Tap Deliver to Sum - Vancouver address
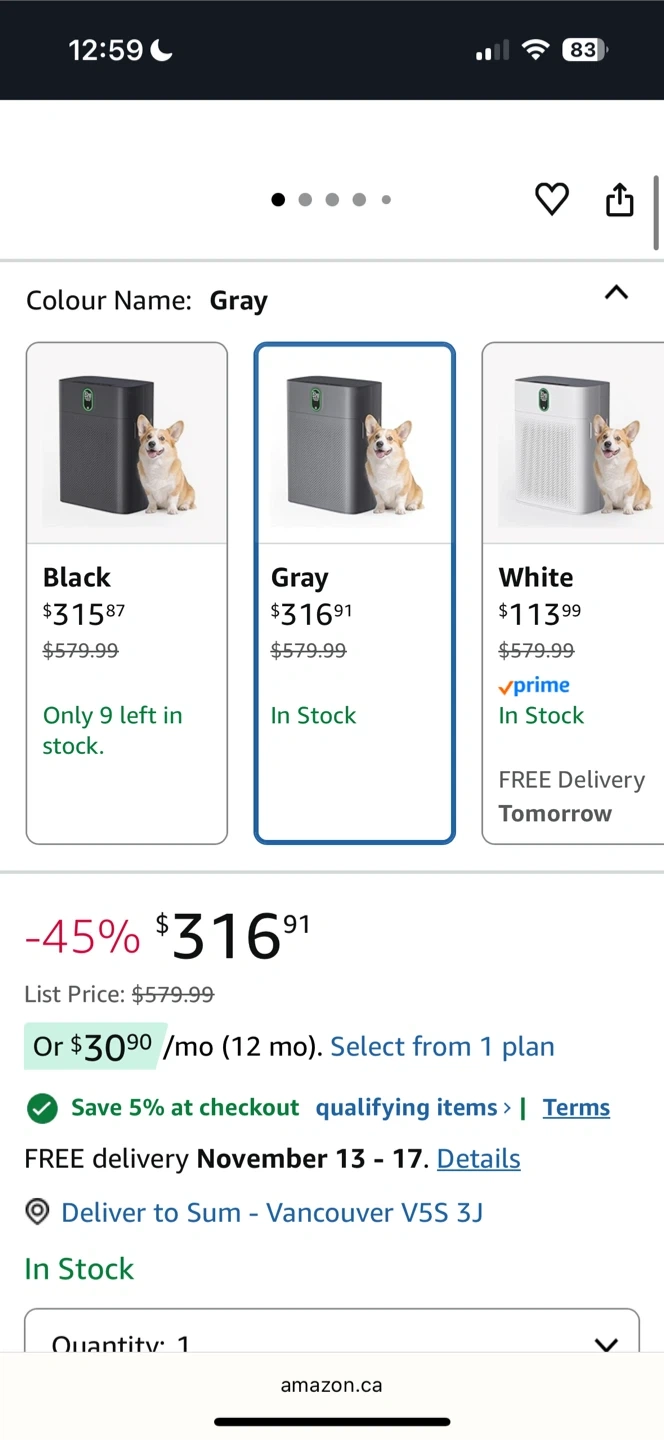This screenshot has width=664, height=1440. (272, 1213)
